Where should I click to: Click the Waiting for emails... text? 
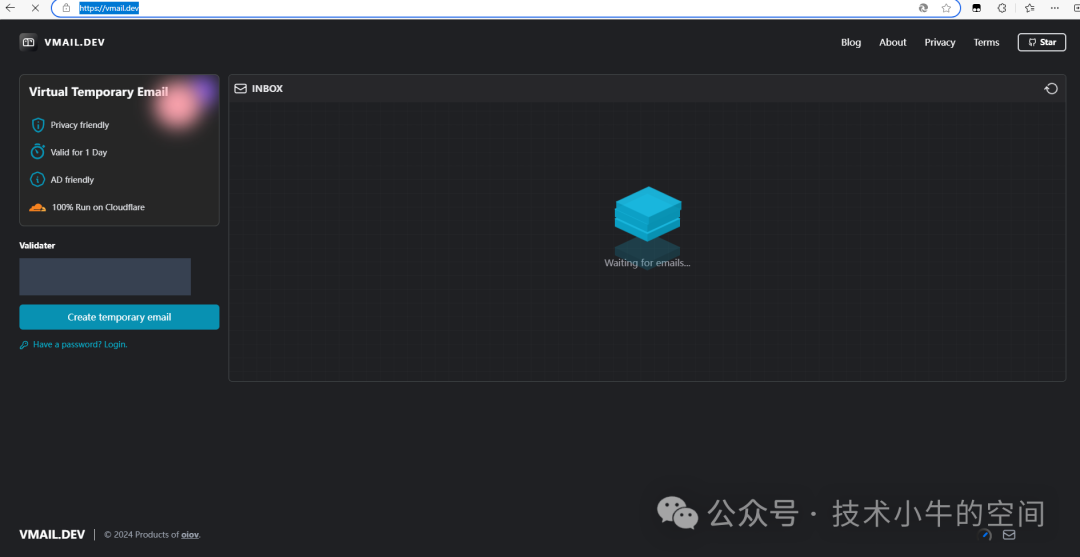pyautogui.click(x=647, y=263)
